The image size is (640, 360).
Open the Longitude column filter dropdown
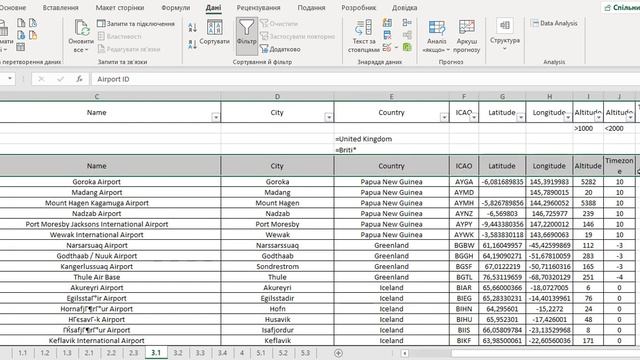pos(568,118)
